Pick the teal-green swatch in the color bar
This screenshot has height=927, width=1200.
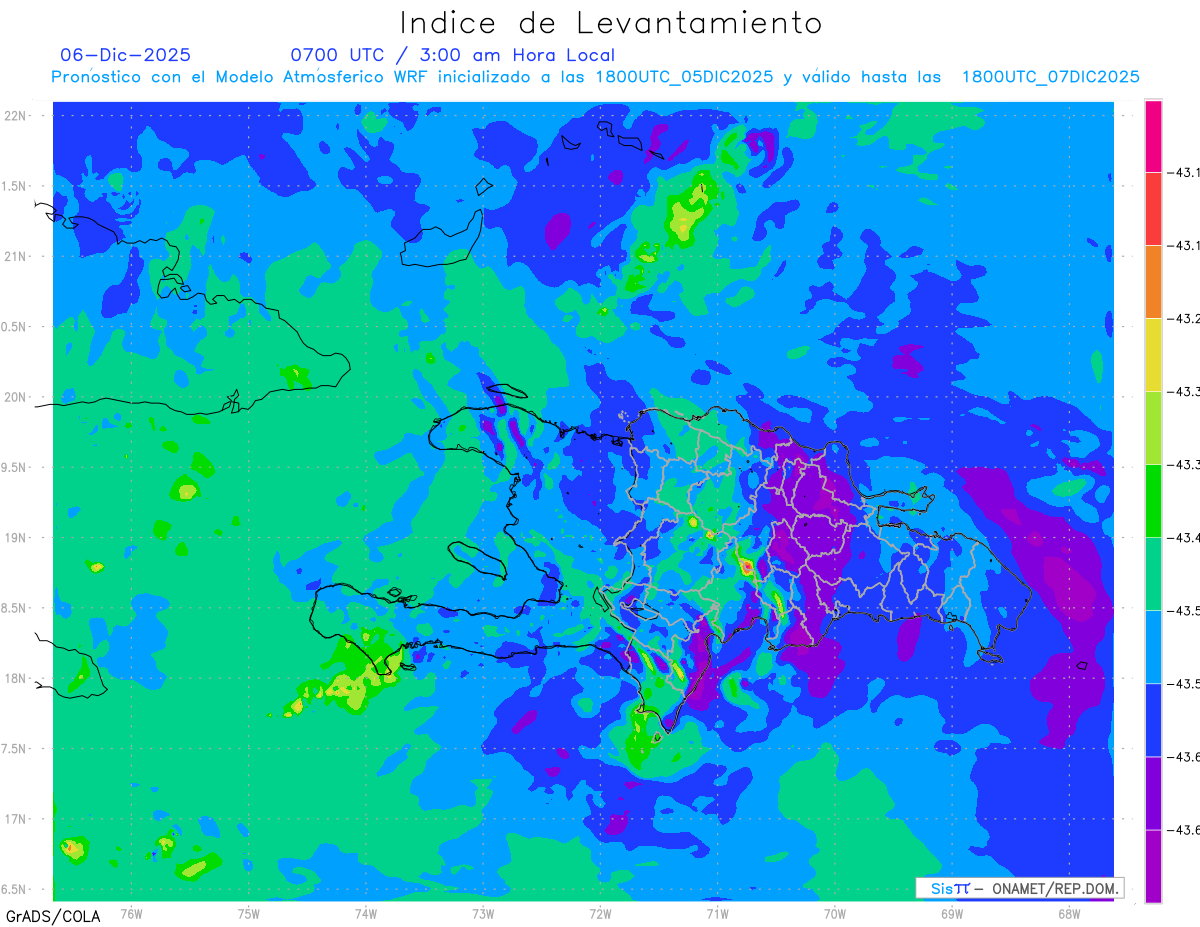pyautogui.click(x=1153, y=574)
